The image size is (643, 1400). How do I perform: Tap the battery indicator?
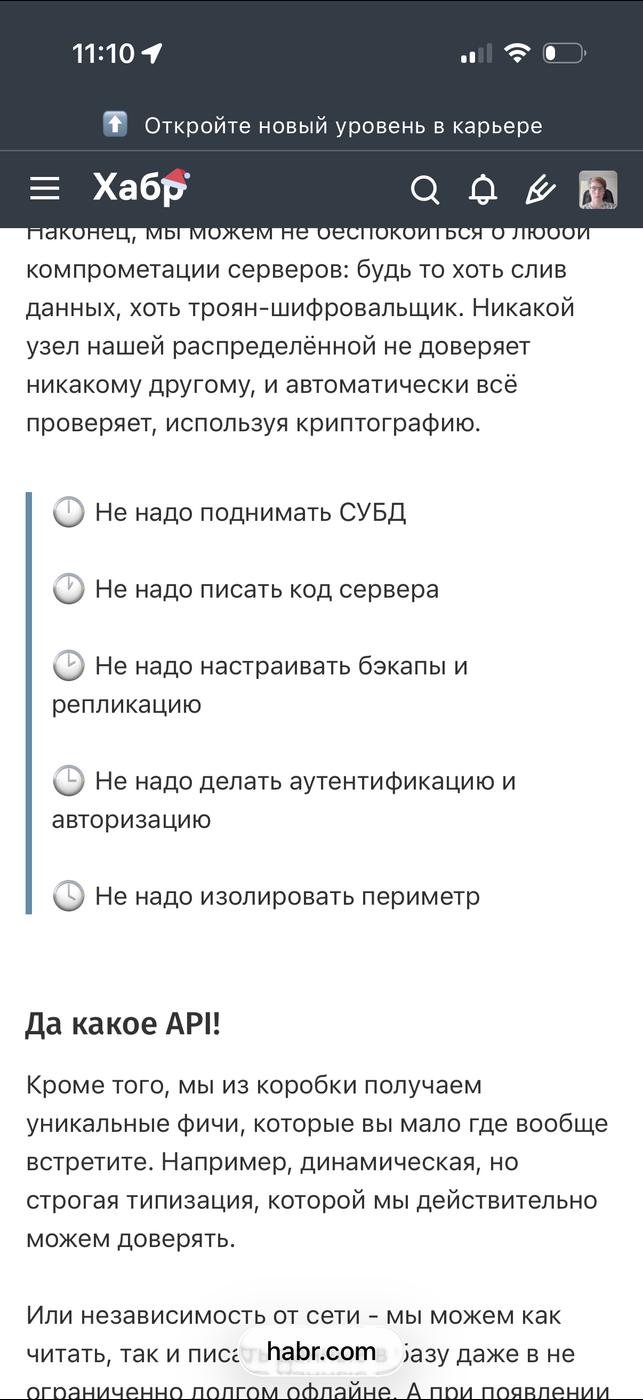click(x=564, y=53)
